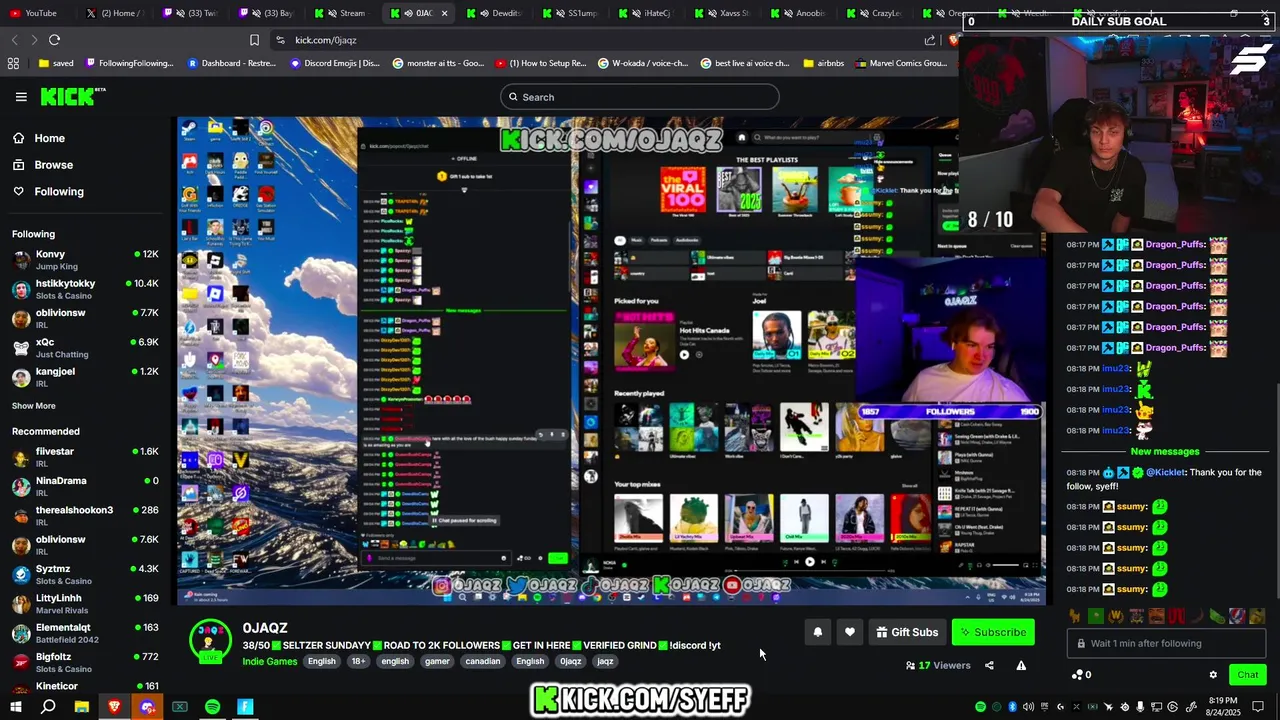
Task: Switch to iHateCj browser tab
Action: (650, 13)
